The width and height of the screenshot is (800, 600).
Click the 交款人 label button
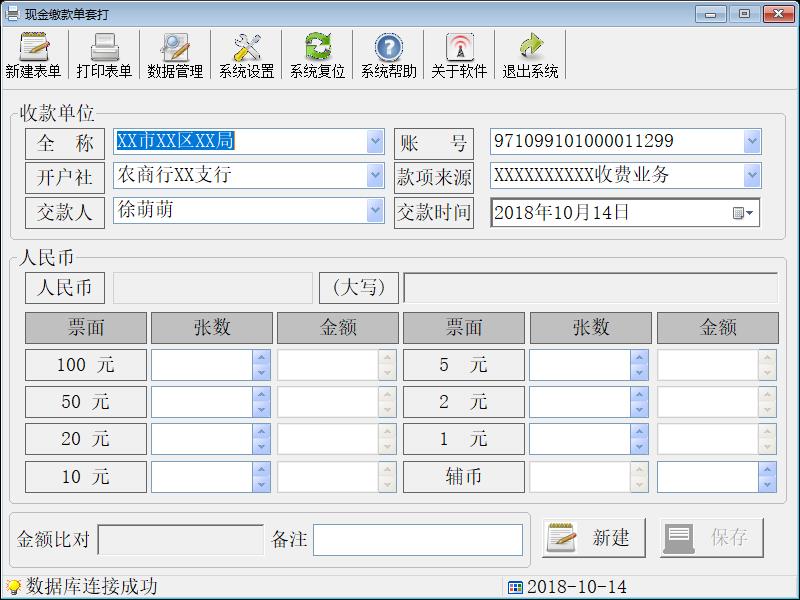[x=65, y=212]
